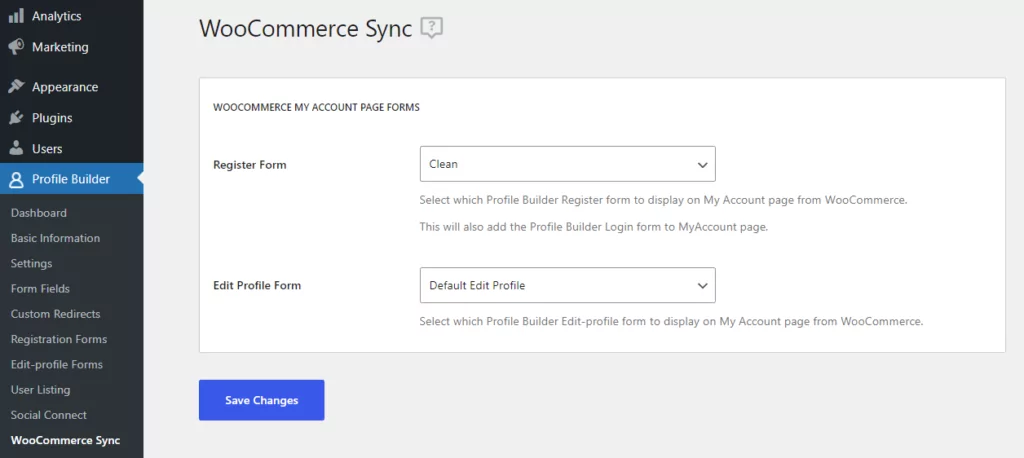This screenshot has height=458, width=1024.
Task: Click the Save Changes button
Action: point(261,401)
